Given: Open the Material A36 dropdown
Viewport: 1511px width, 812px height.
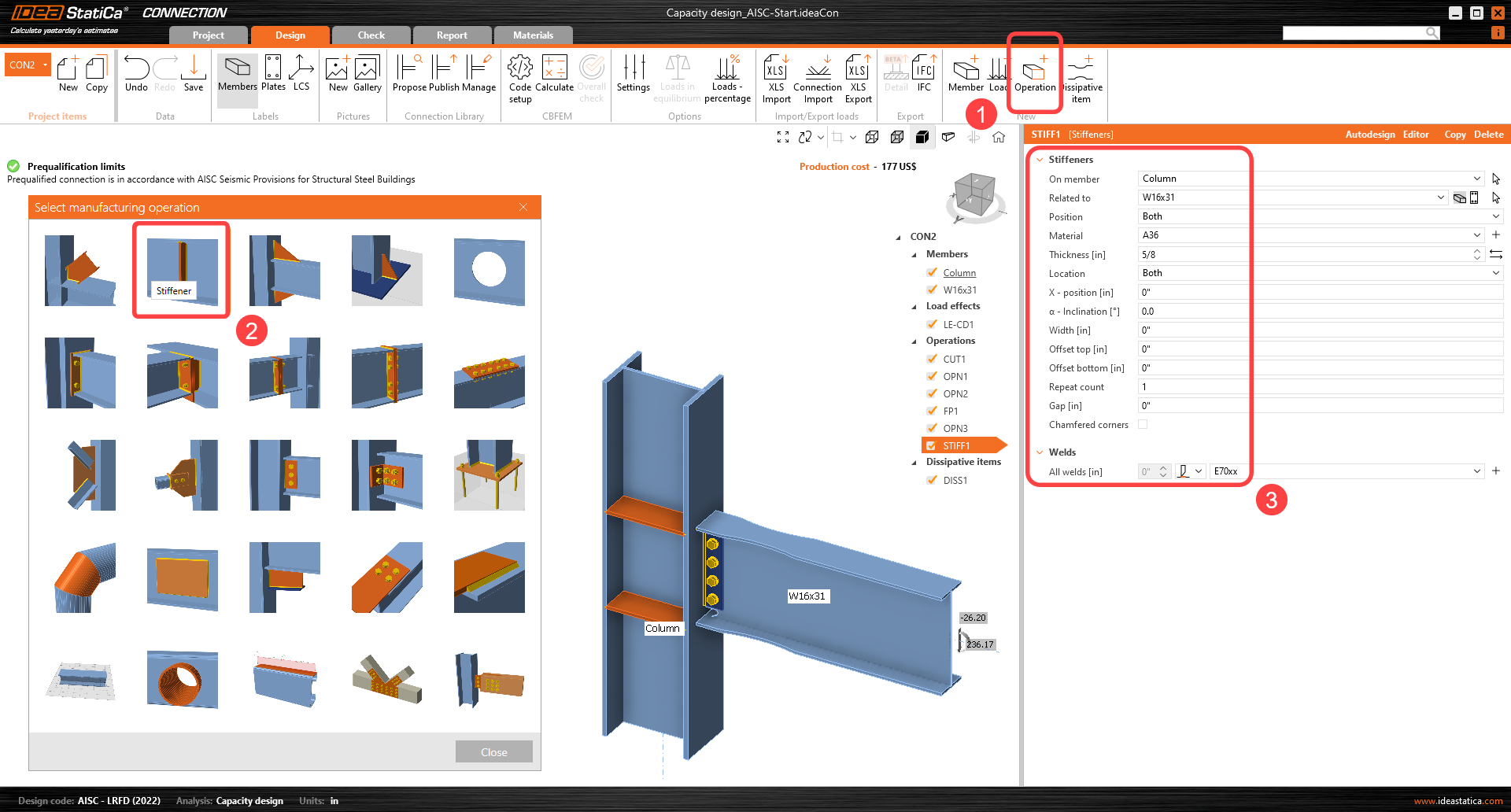Looking at the screenshot, I should point(1476,235).
